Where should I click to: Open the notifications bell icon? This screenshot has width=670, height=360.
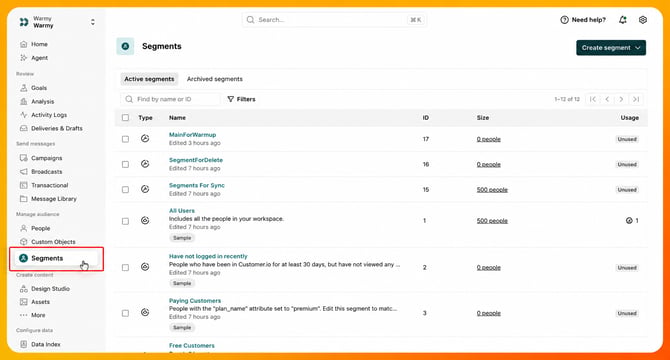(623, 20)
